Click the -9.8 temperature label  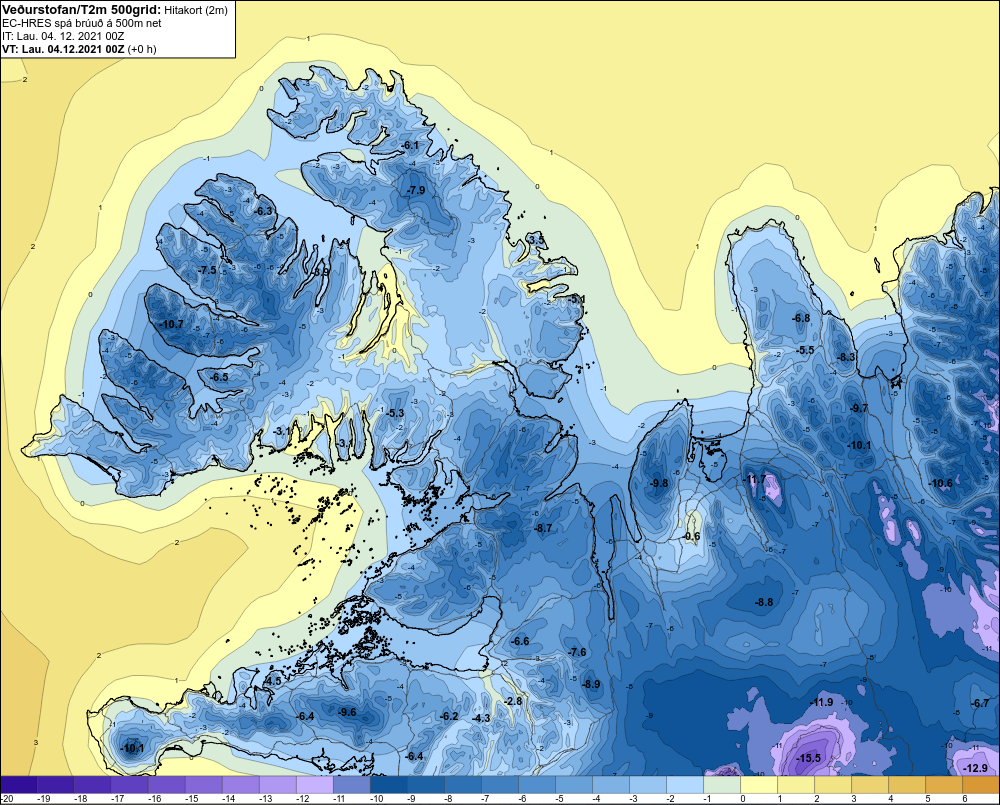(659, 483)
